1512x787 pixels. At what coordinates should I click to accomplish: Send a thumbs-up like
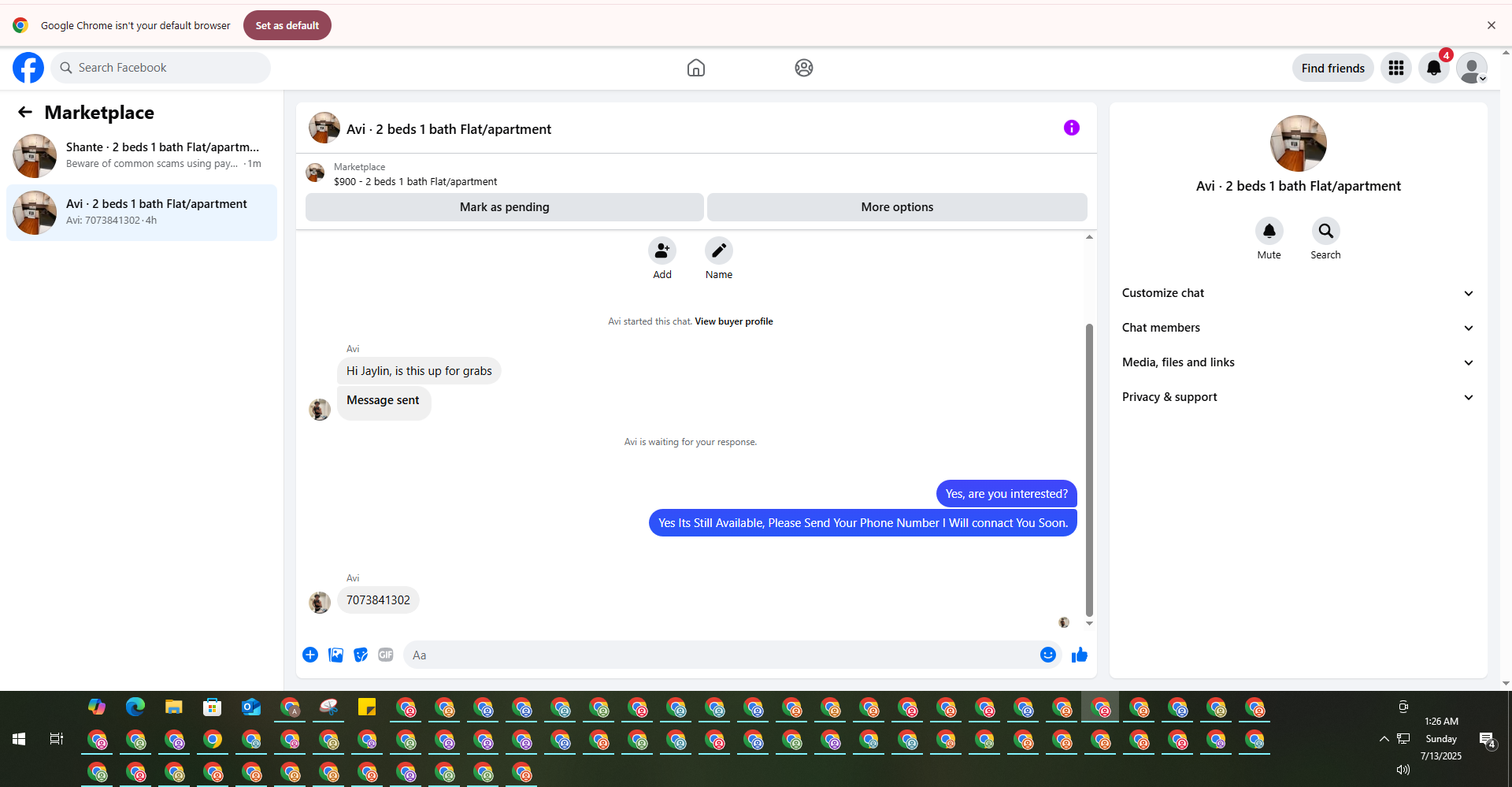click(x=1080, y=655)
